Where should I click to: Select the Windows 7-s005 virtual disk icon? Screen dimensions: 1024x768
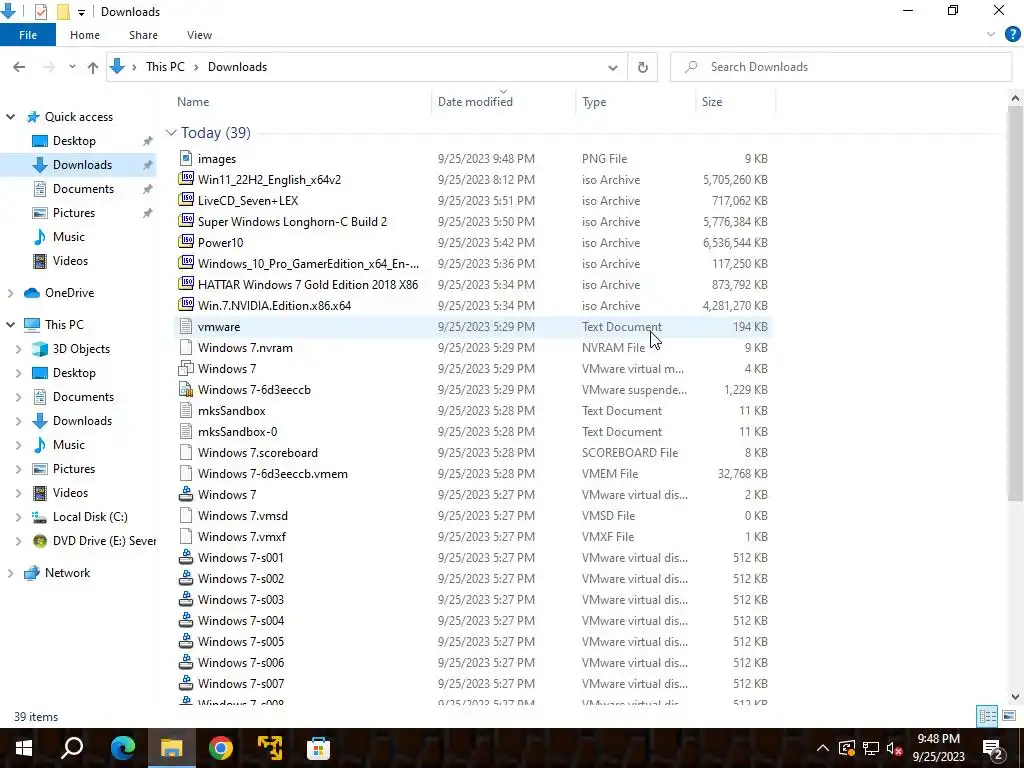[x=186, y=641]
